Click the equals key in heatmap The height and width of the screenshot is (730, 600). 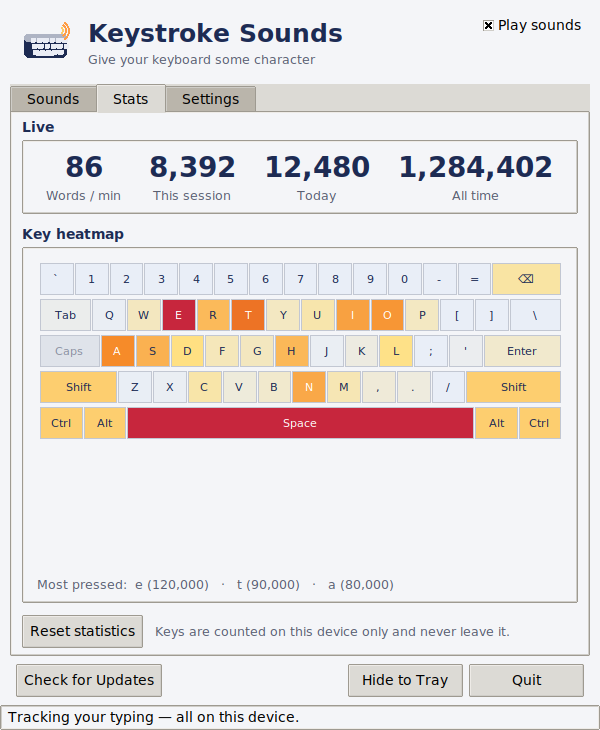click(474, 279)
